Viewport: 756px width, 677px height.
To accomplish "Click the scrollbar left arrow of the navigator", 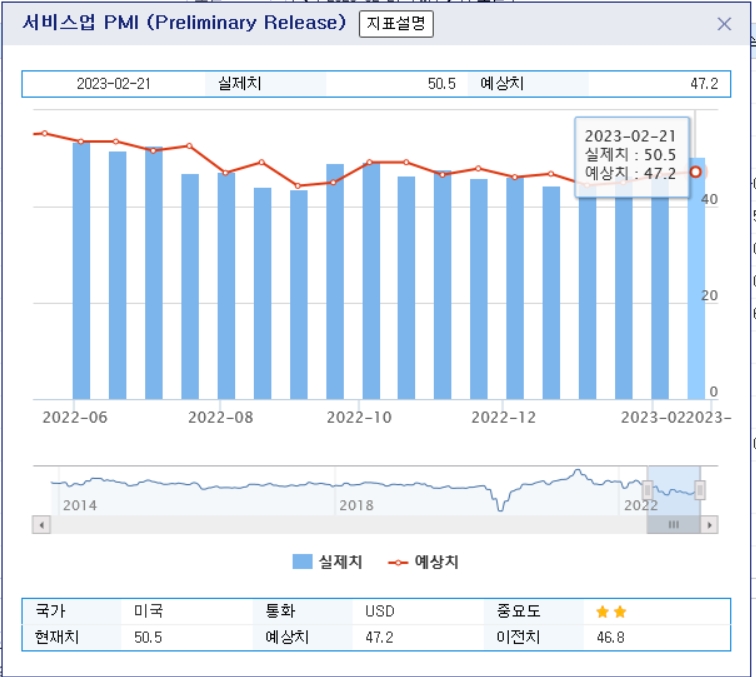I will pyautogui.click(x=41, y=525).
